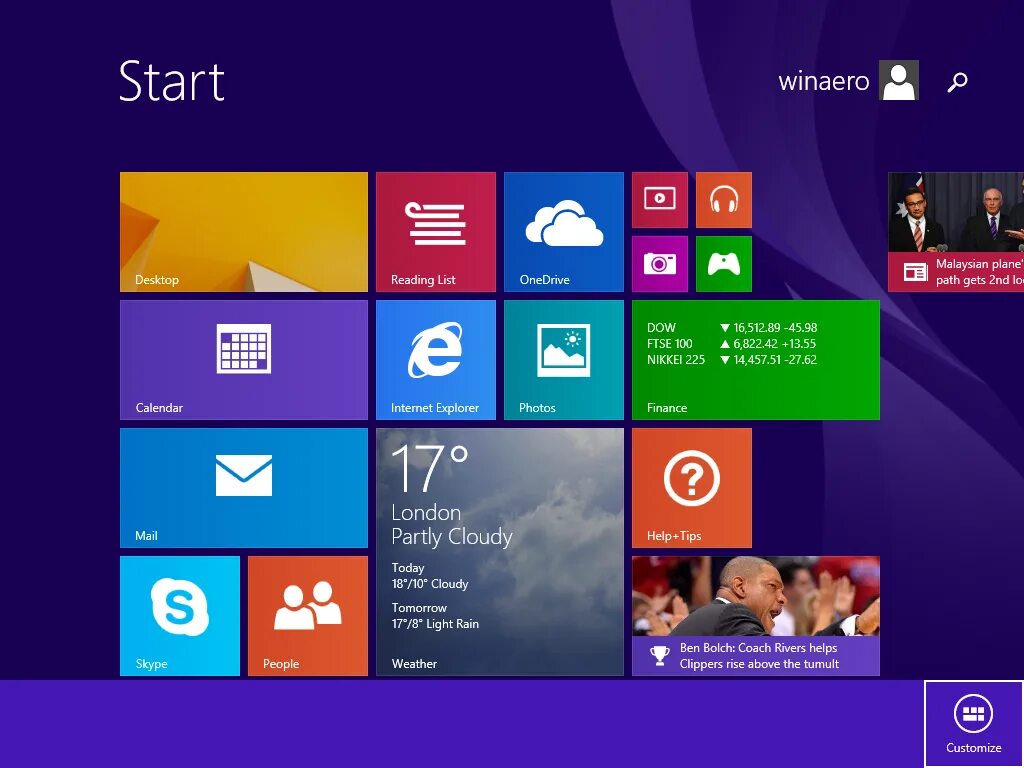The width and height of the screenshot is (1024, 768).
Task: Click the NIKKEI 225 index row
Action: (732, 360)
